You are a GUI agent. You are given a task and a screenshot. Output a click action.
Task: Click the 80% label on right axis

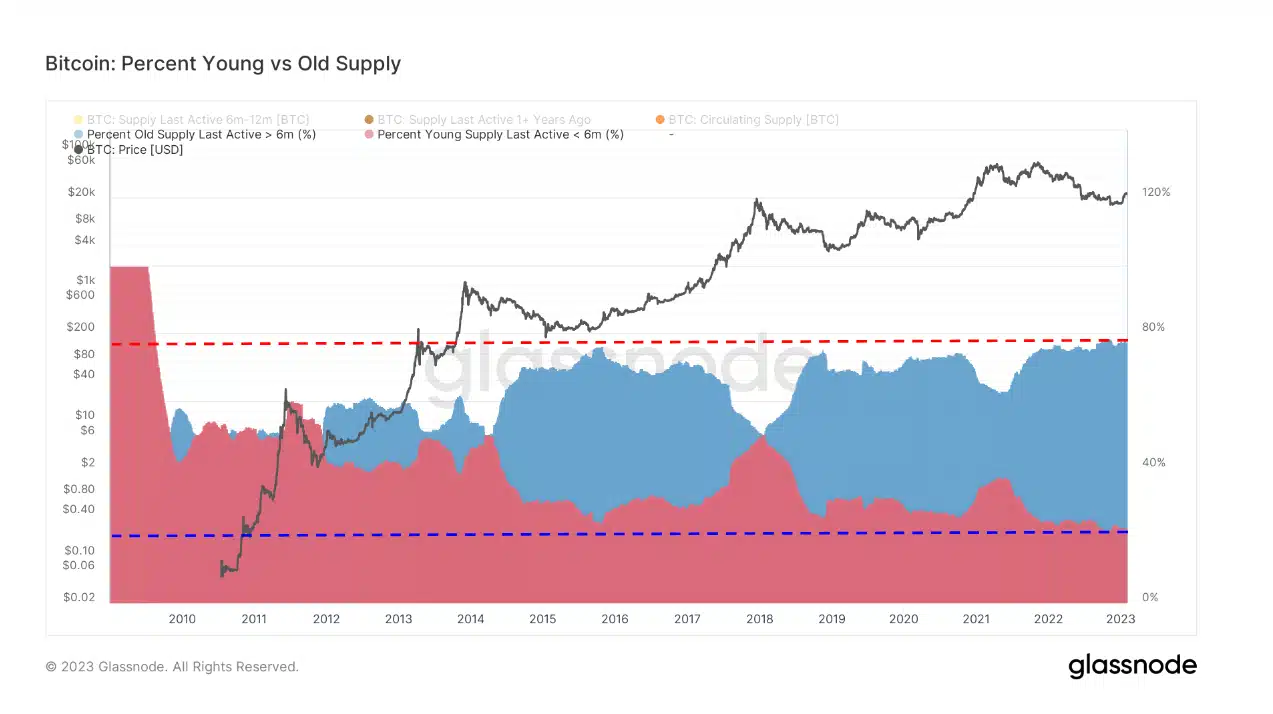point(1153,327)
